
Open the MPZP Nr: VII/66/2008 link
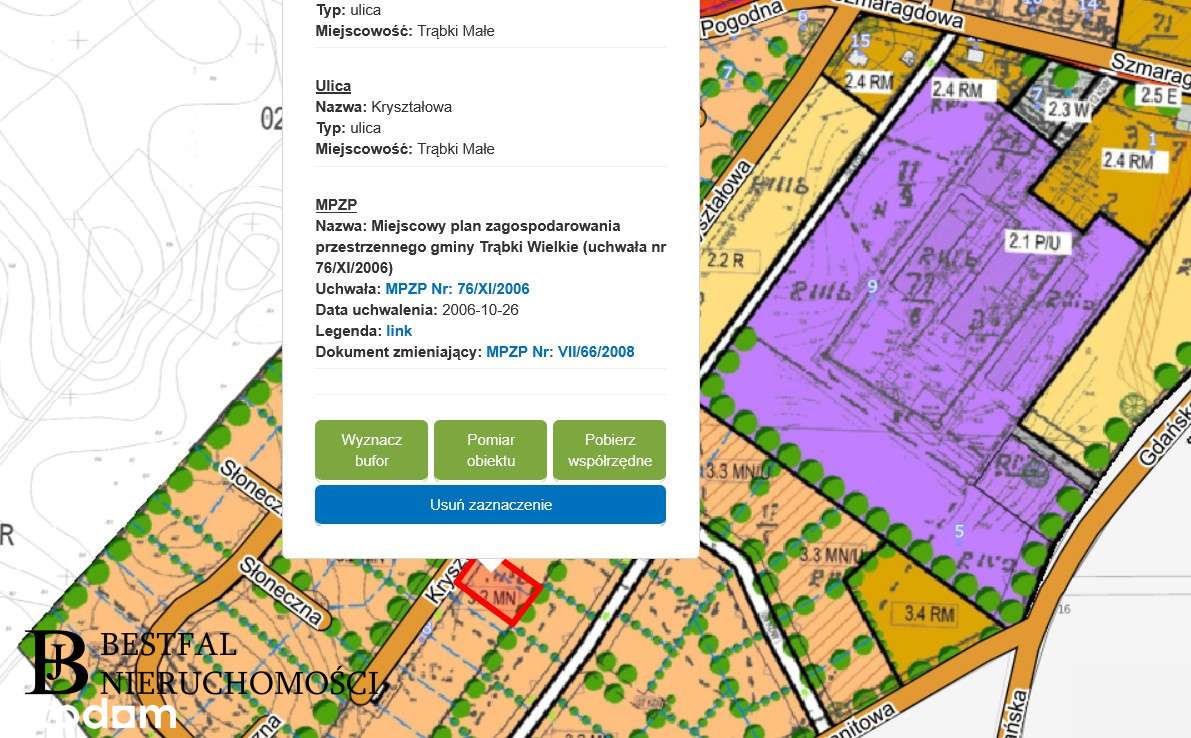click(x=560, y=352)
